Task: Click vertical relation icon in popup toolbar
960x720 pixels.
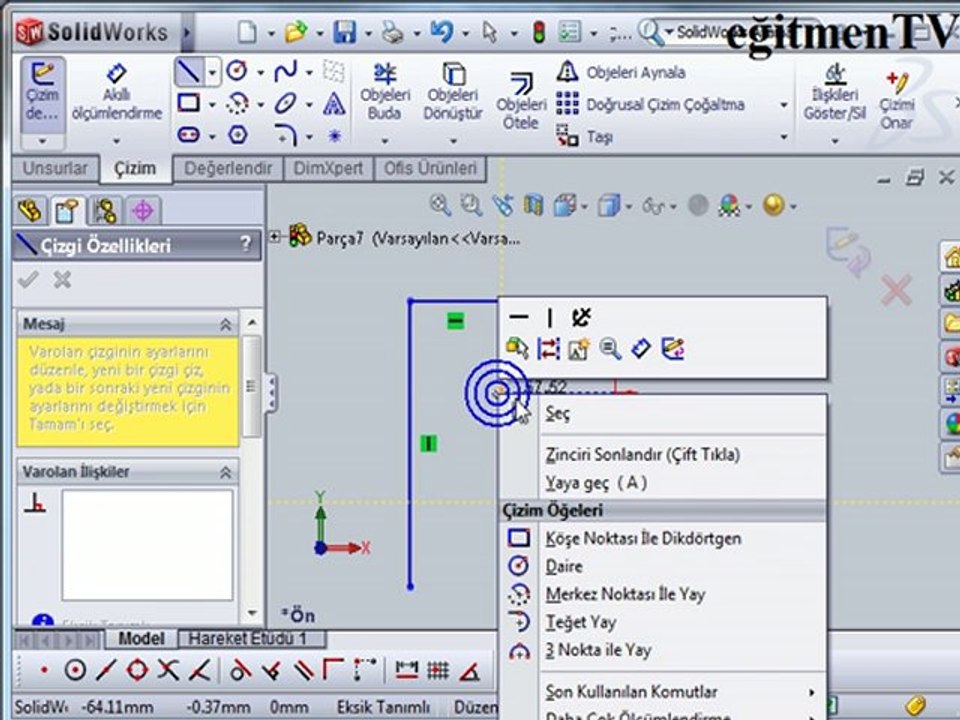Action: click(x=550, y=317)
